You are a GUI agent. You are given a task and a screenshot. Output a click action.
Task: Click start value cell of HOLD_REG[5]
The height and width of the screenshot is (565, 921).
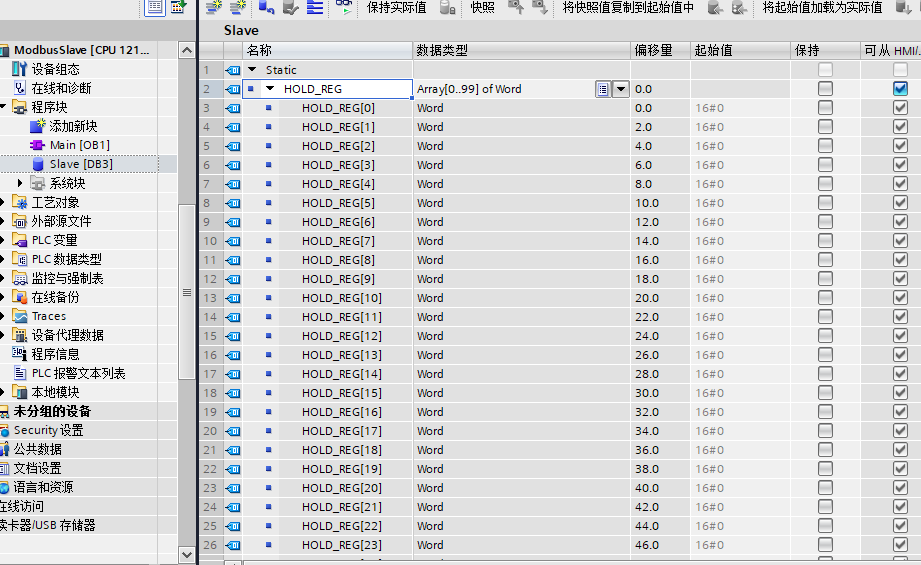738,203
